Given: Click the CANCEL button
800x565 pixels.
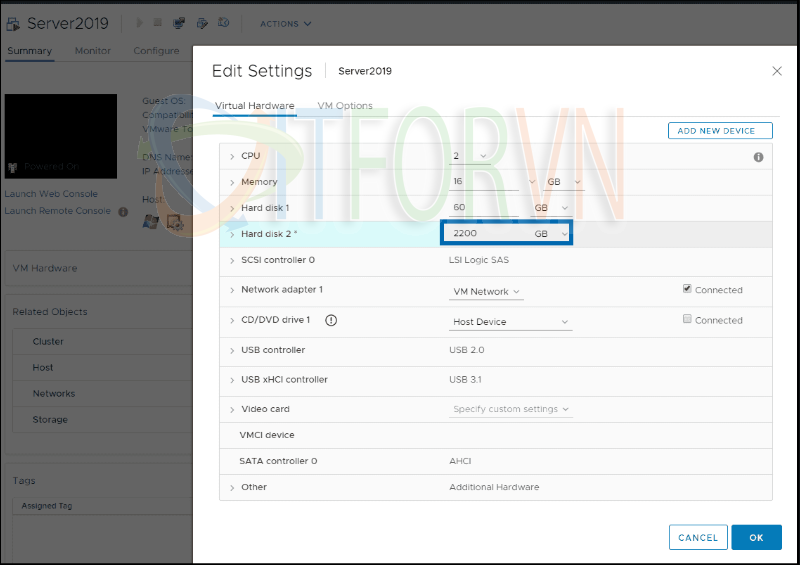Looking at the screenshot, I should coord(698,537).
